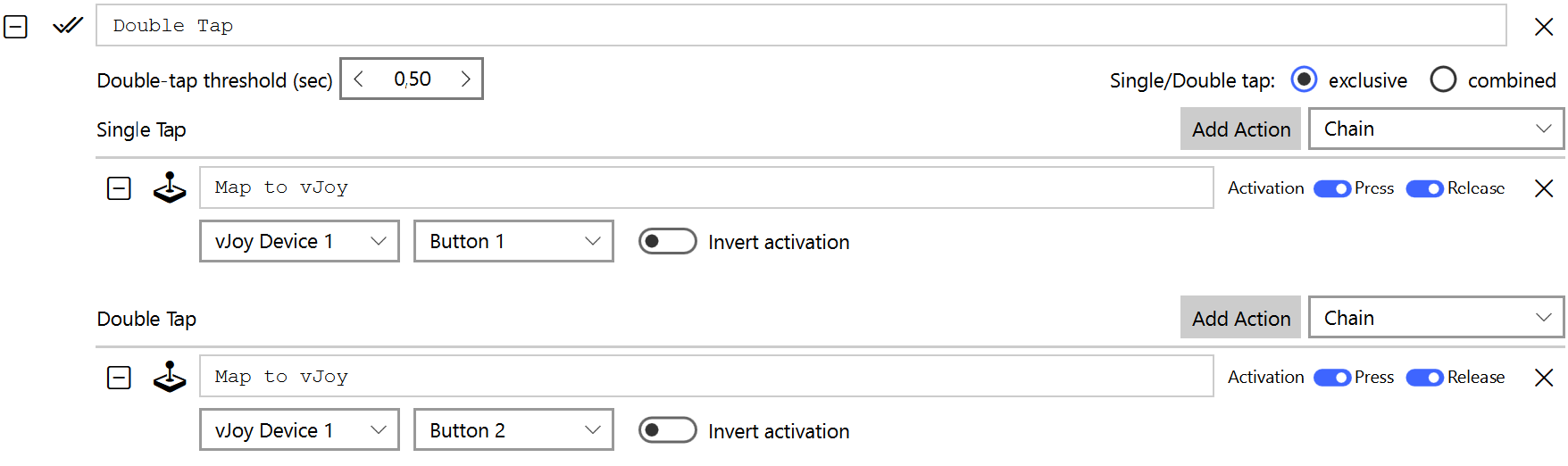The image size is (1568, 466).
Task: Disable Release activation in Double Tap action
Action: (x=1424, y=378)
